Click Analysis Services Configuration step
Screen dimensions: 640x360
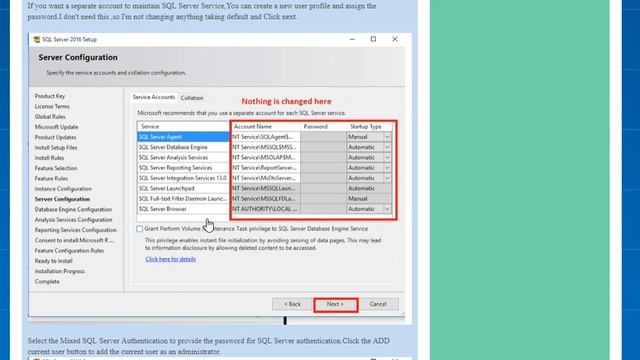pos(73,220)
